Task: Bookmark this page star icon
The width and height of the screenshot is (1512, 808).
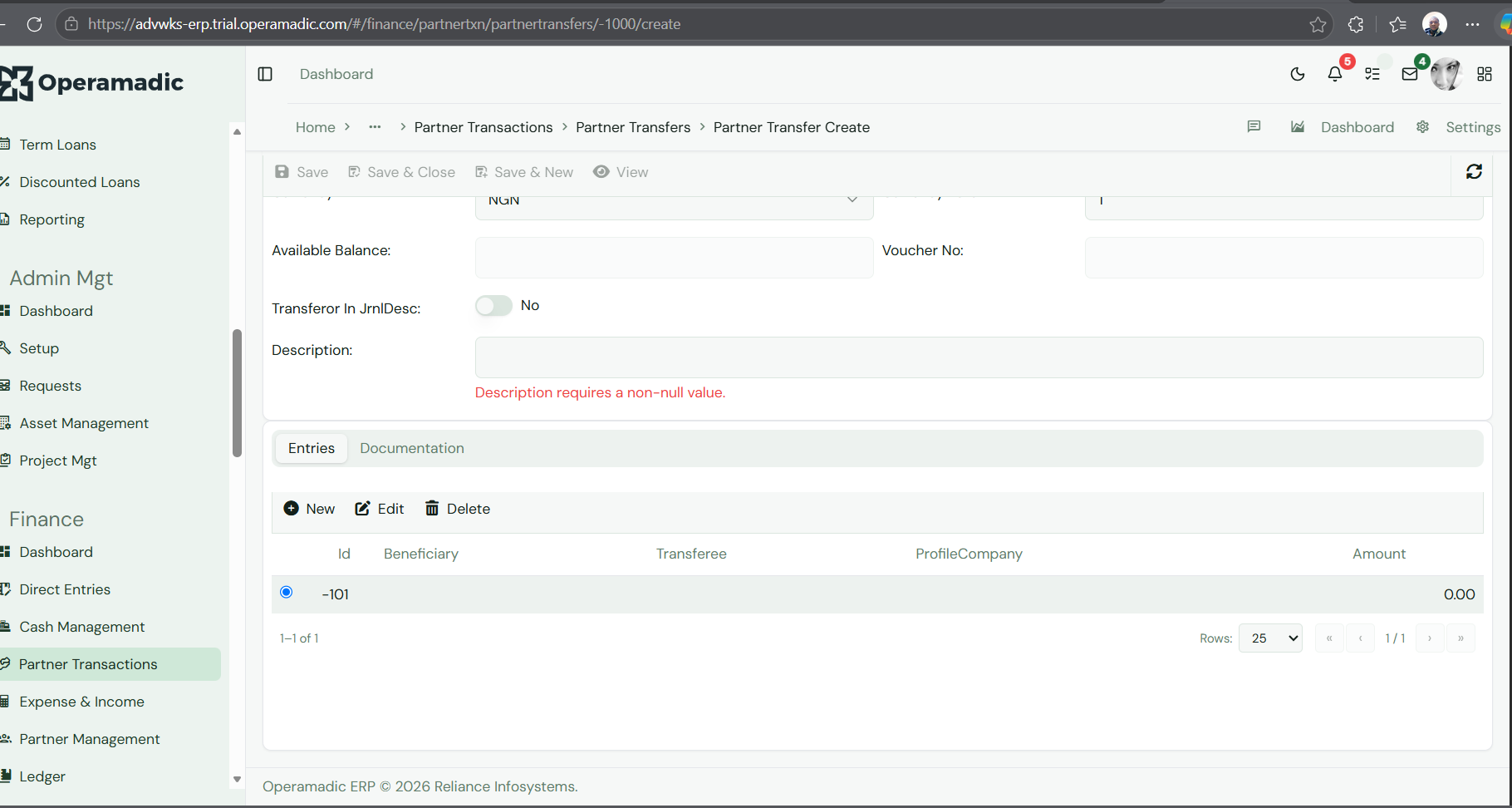Action: 1318,24
